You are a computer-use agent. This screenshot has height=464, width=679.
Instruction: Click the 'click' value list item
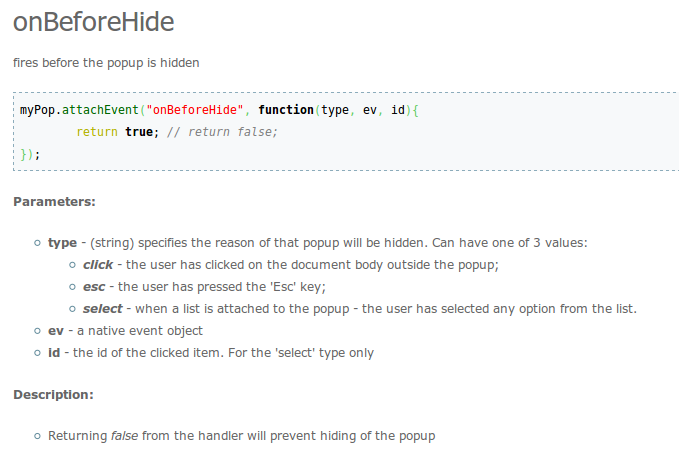(291, 265)
